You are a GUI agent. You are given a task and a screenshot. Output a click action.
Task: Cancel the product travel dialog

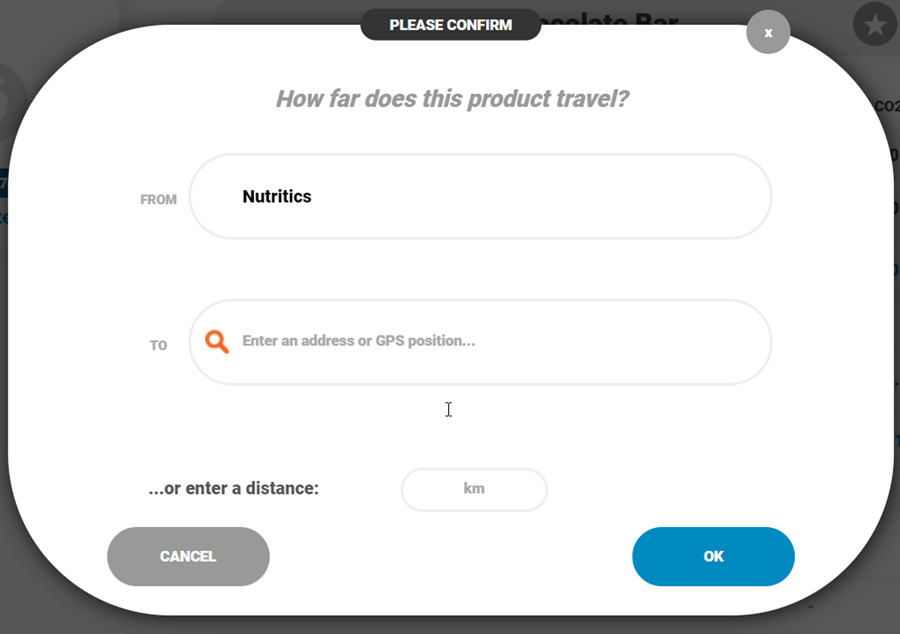click(188, 557)
